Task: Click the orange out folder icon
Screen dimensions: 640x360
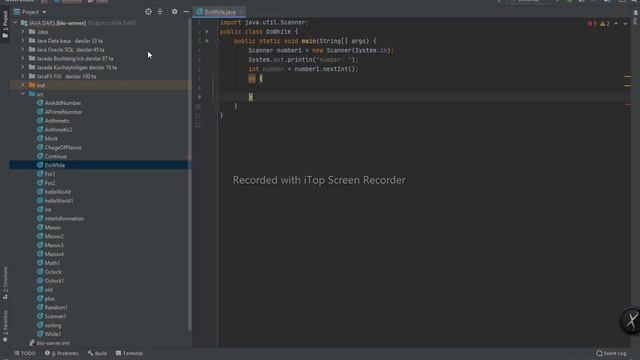Action: 32,85
